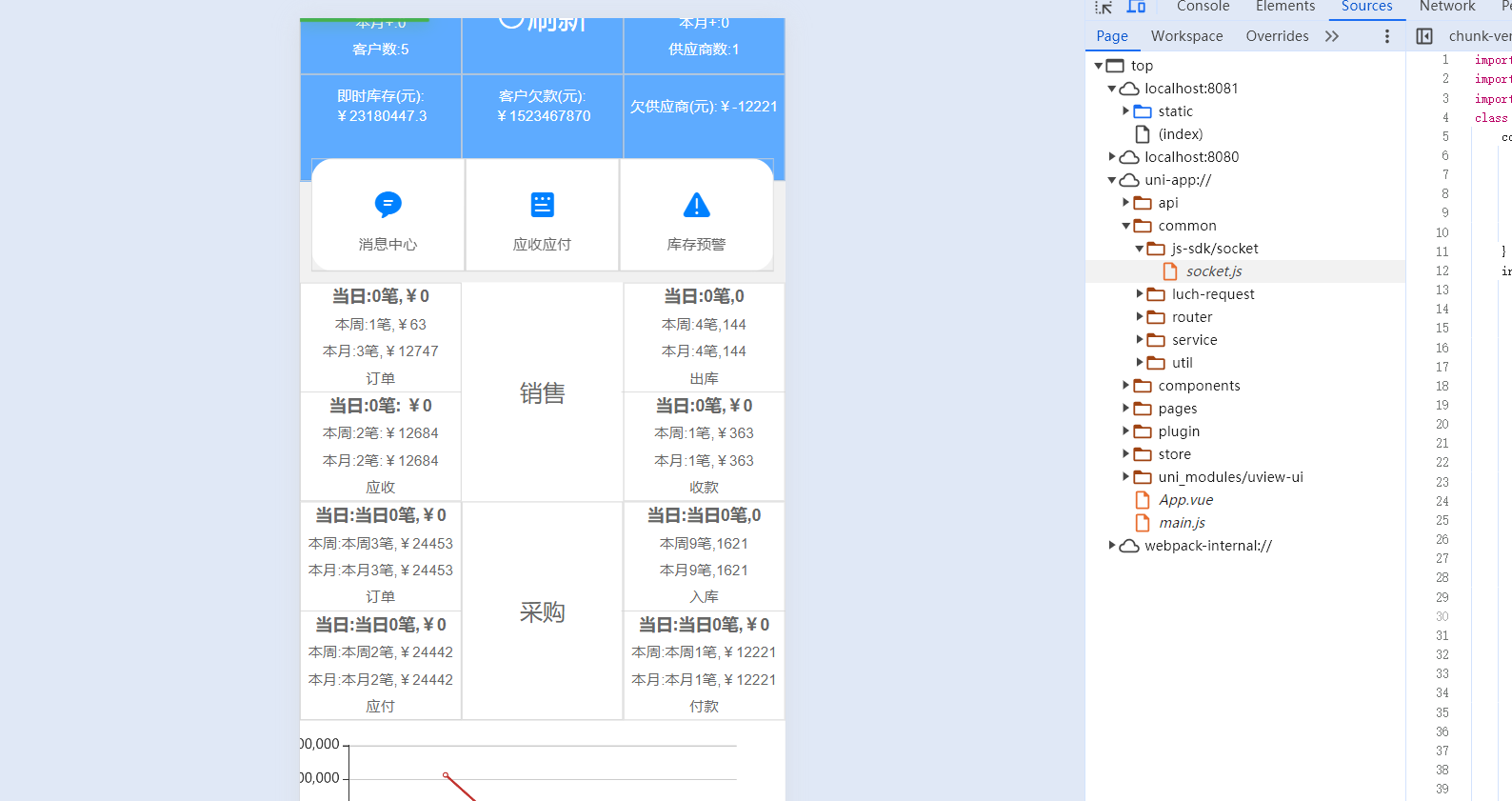Click the 收款 collection stats label
This screenshot has height=801, width=1512.
pos(704,488)
